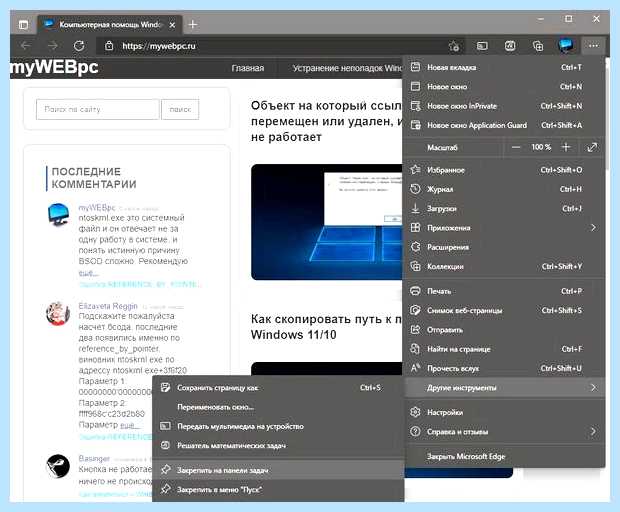Close the Компьютерная помощь tab
The height and width of the screenshot is (512, 620).
pos(172,25)
